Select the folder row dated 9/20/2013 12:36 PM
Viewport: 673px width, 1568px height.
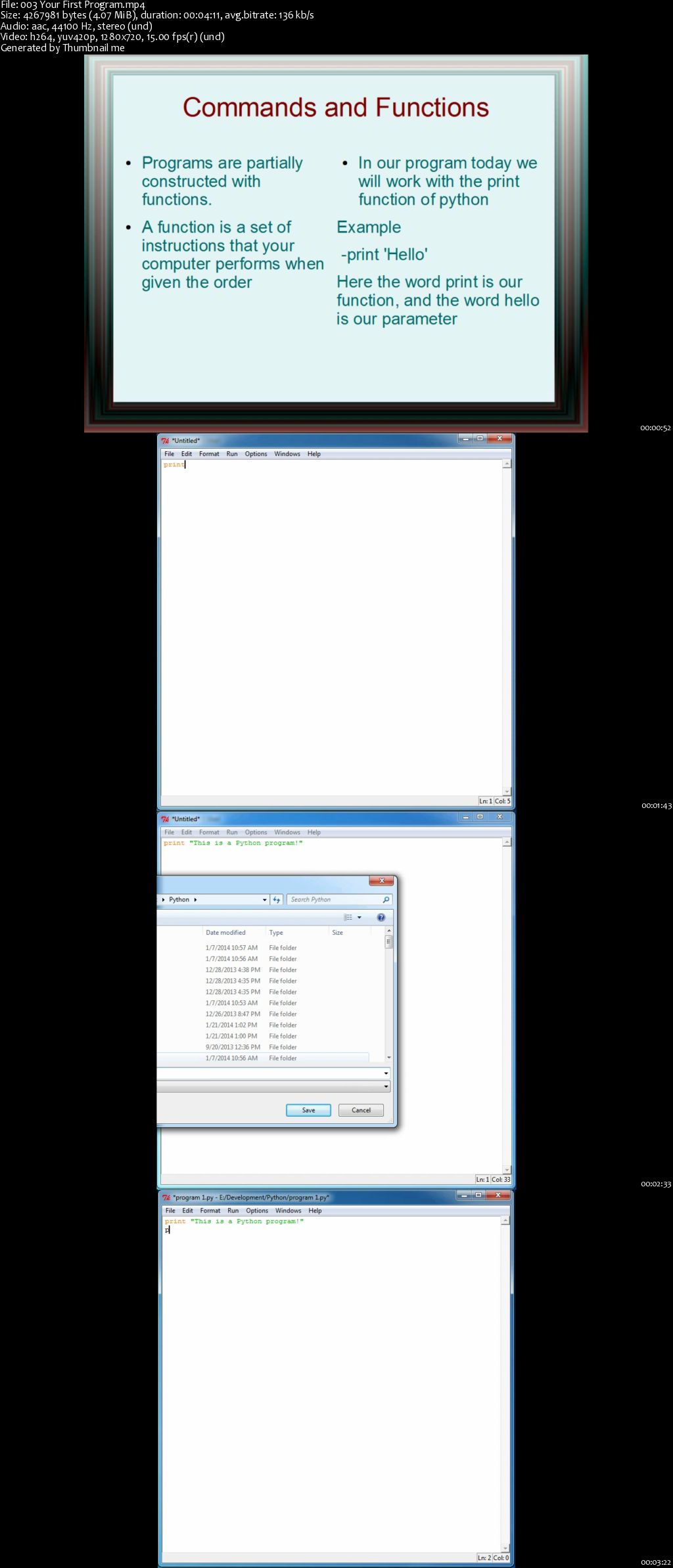coord(263,1047)
